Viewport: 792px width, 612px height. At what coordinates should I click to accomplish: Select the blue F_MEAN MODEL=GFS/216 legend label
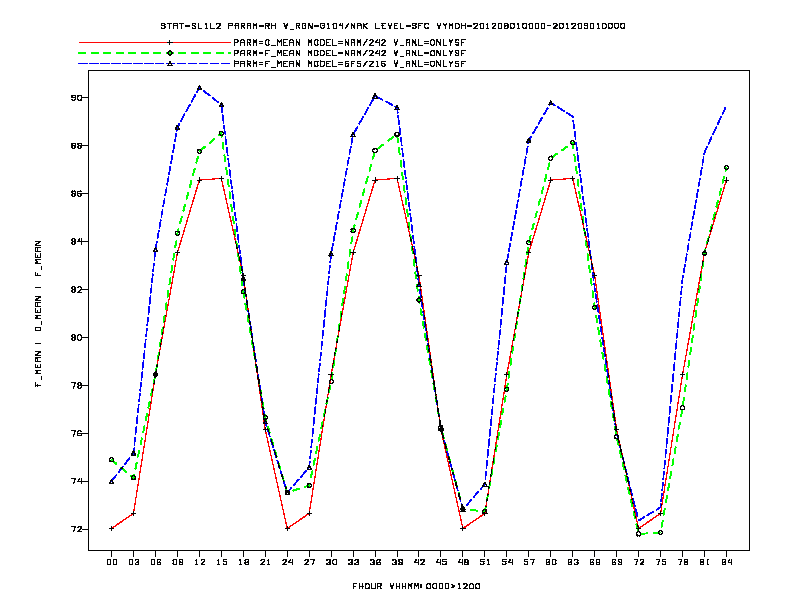[350, 64]
